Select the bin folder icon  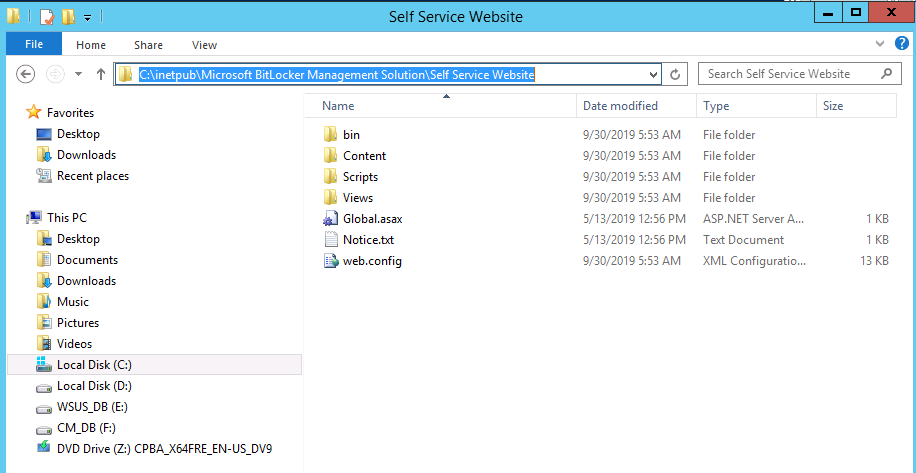331,135
